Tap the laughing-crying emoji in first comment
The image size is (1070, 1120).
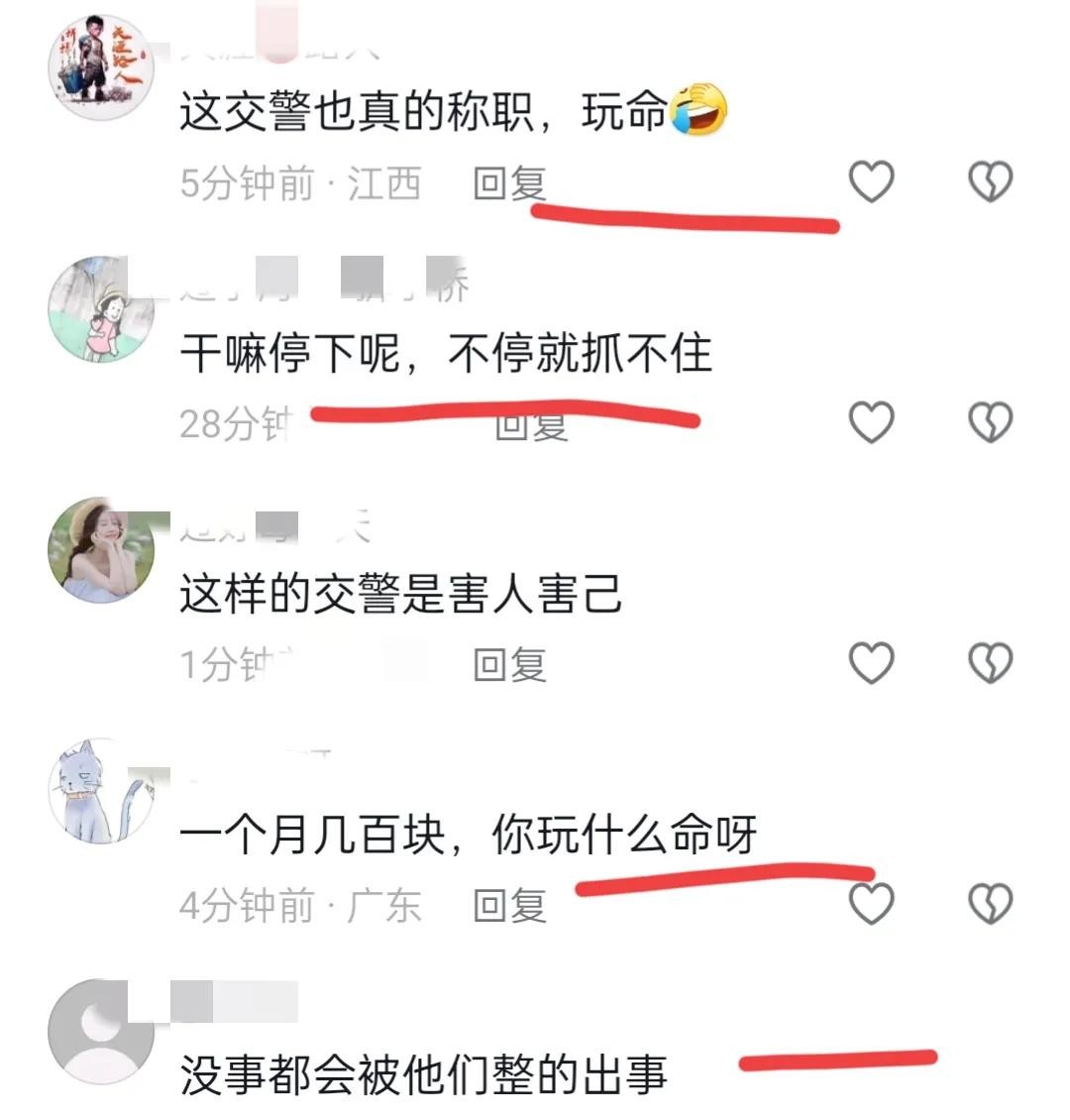tap(697, 109)
